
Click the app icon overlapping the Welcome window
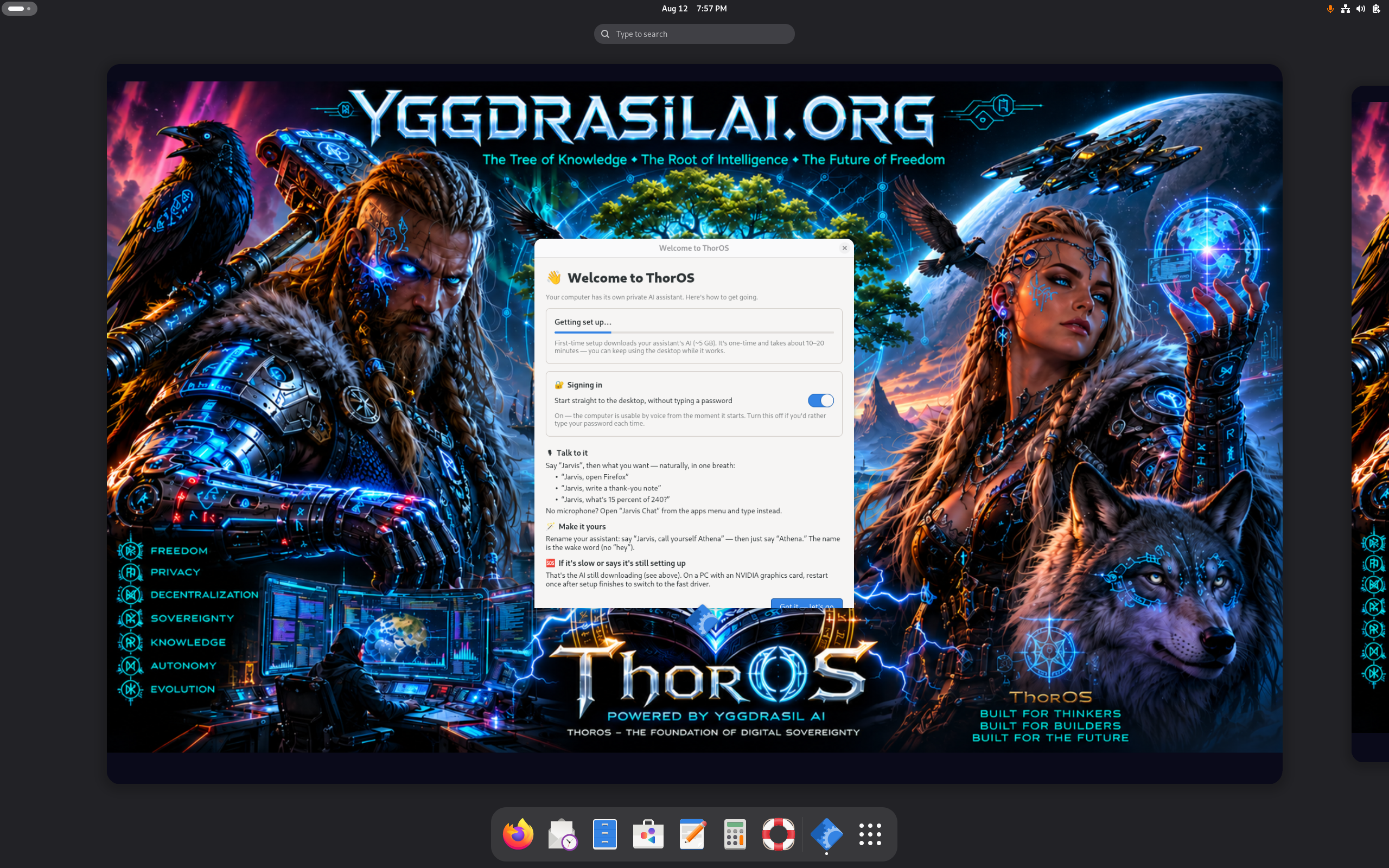point(704,621)
